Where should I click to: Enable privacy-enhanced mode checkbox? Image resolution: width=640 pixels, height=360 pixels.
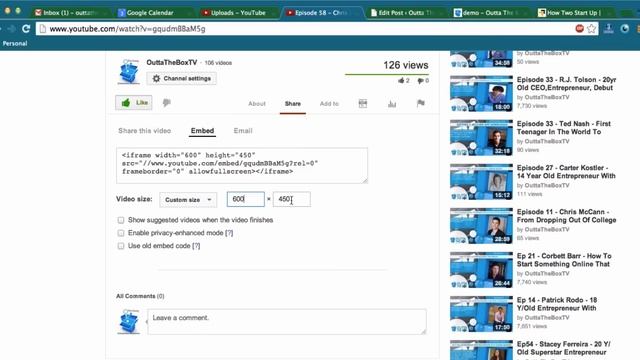[x=121, y=233]
